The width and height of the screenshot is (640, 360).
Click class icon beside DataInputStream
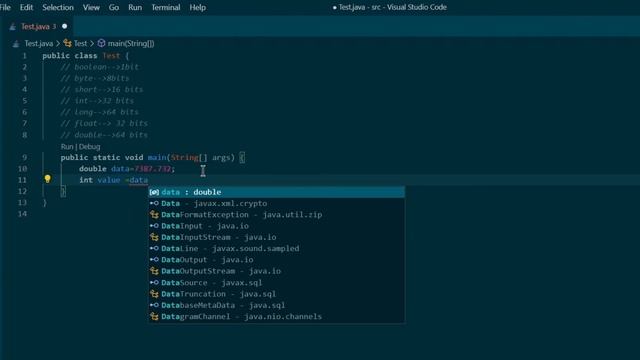point(154,237)
